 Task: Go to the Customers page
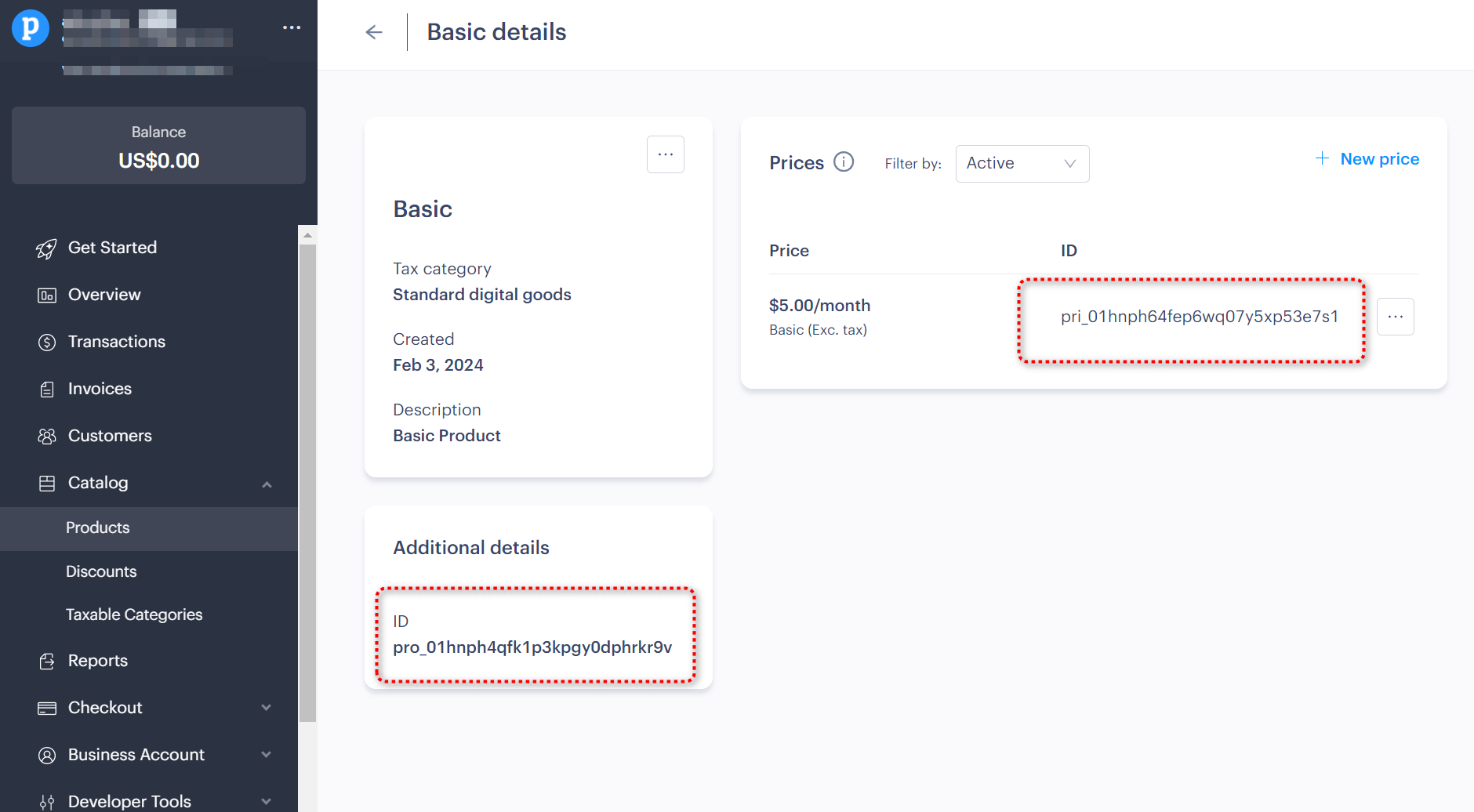pos(110,436)
